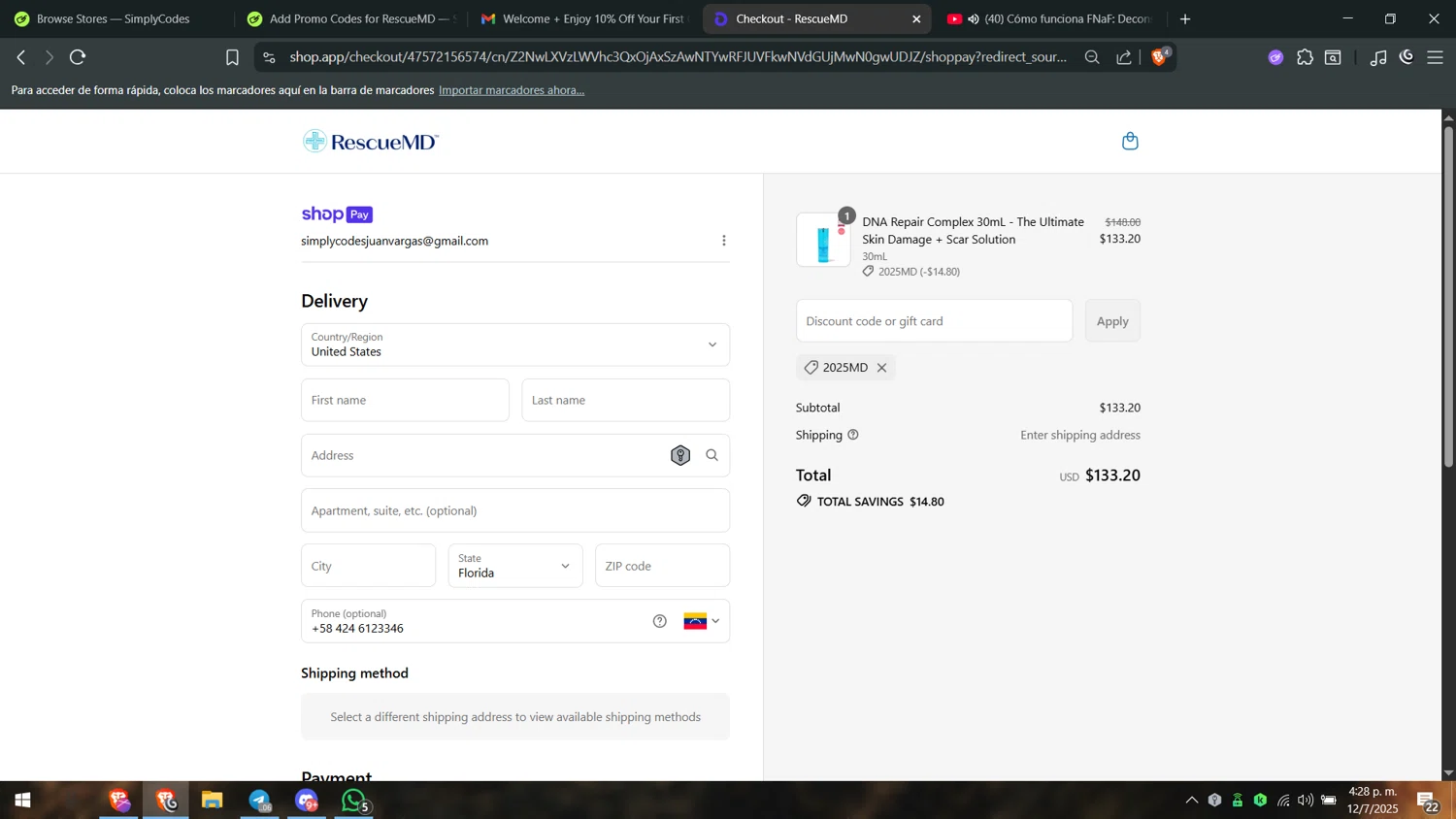Switch to the Gmail Welcome tab
This screenshot has height=819, width=1456.
coord(583,18)
